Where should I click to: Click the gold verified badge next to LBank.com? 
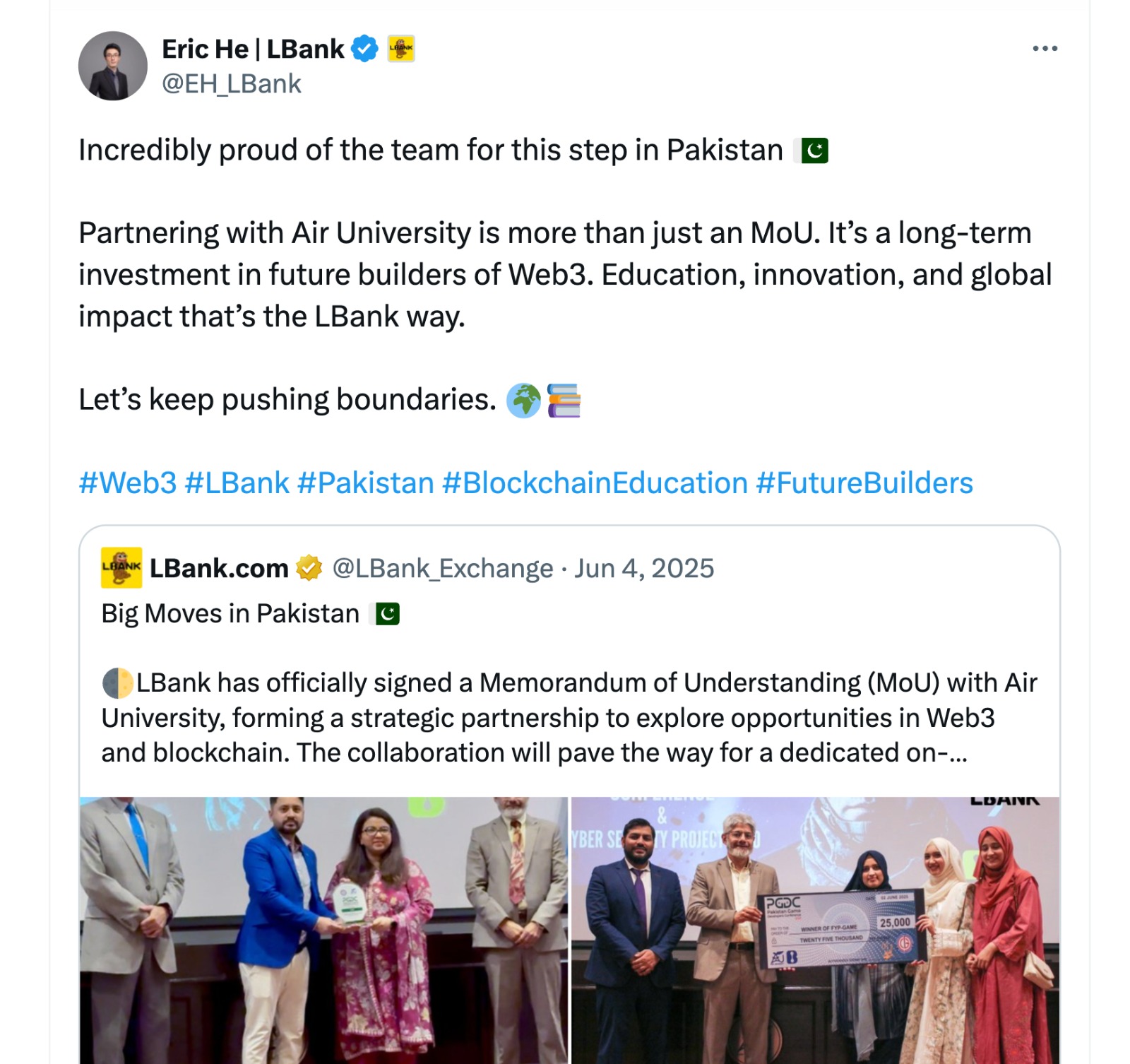coord(309,568)
